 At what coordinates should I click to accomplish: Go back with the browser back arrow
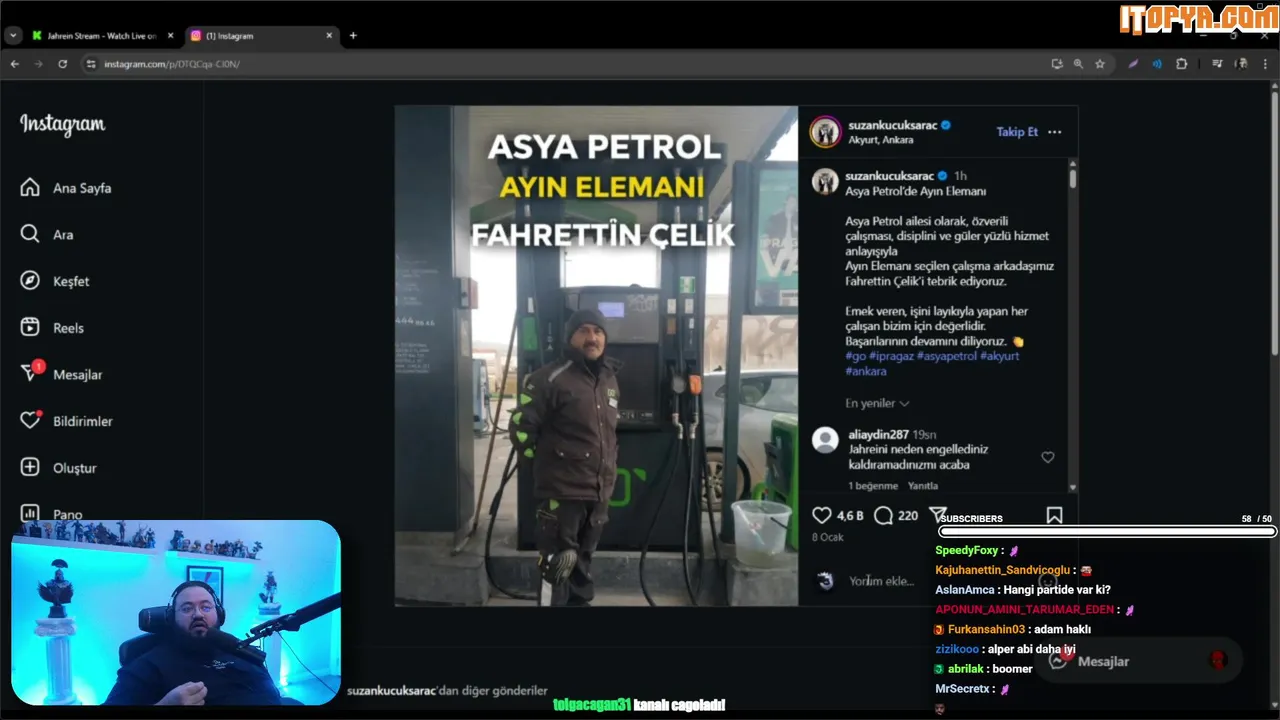[x=14, y=64]
